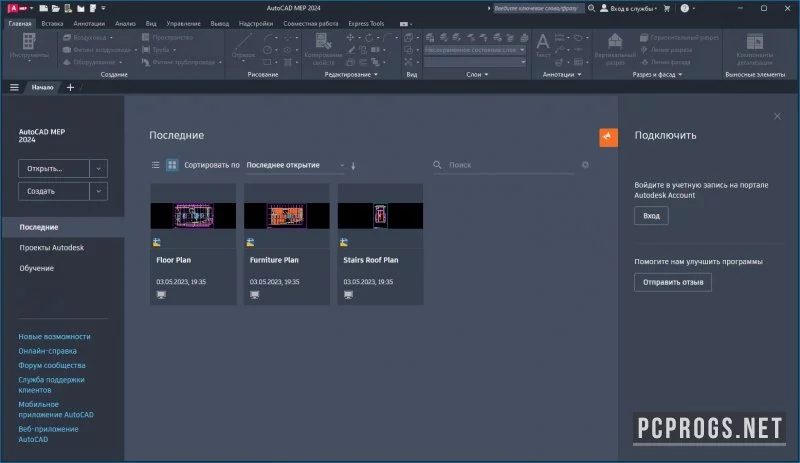Select the Оборудование equipment tool
The image size is (800, 463).
(92, 62)
